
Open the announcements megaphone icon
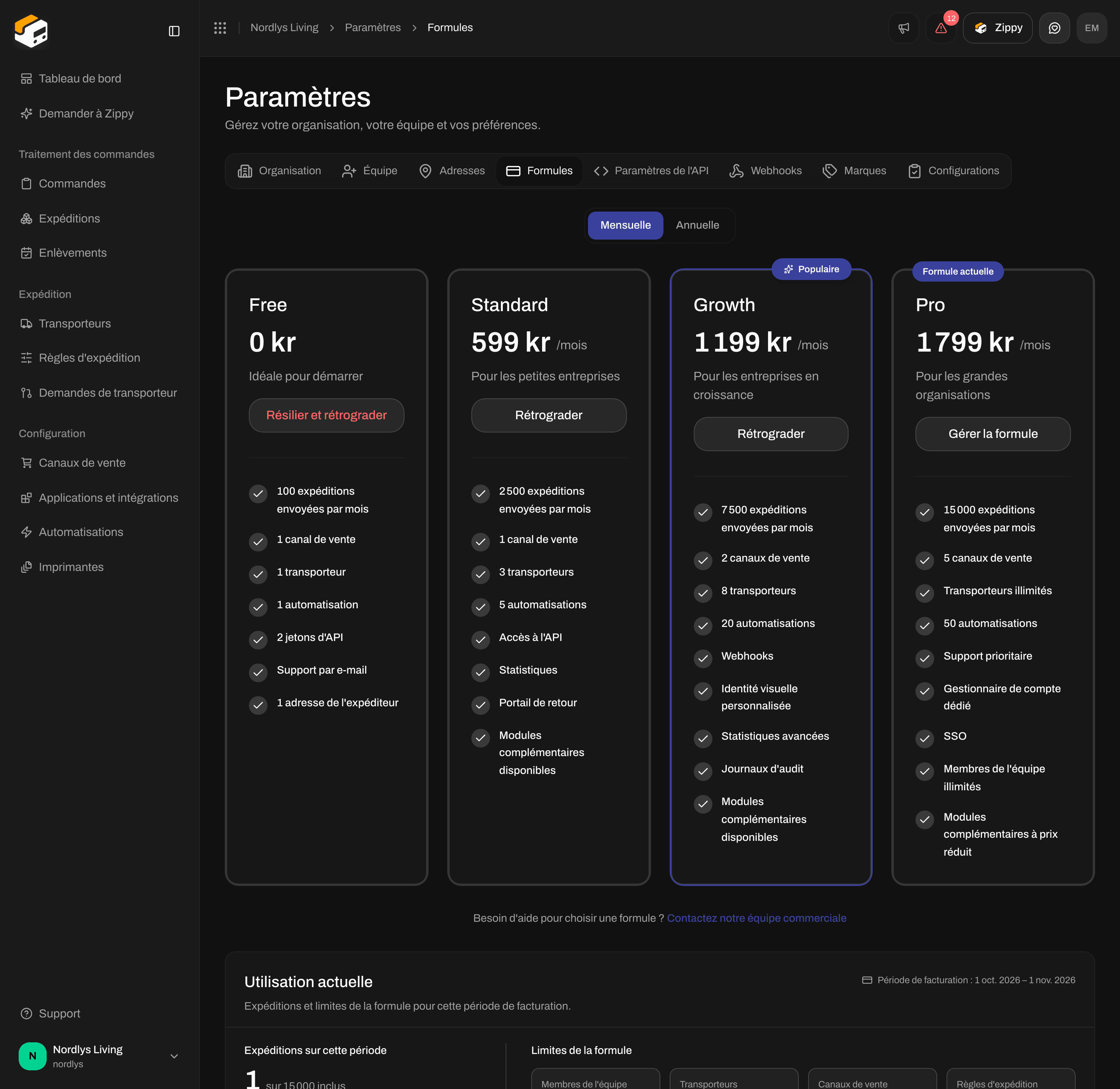coord(904,28)
